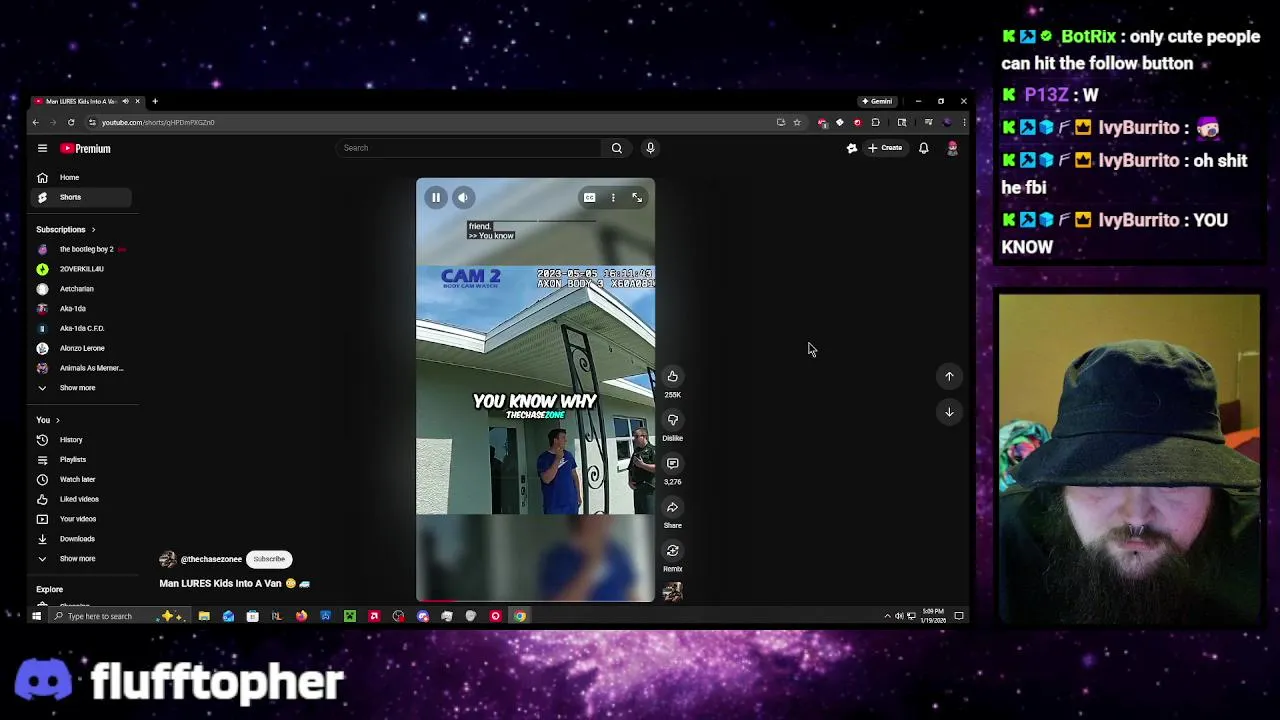Expand Show more under Subscriptions
This screenshot has width=1280, height=720.
coord(80,388)
